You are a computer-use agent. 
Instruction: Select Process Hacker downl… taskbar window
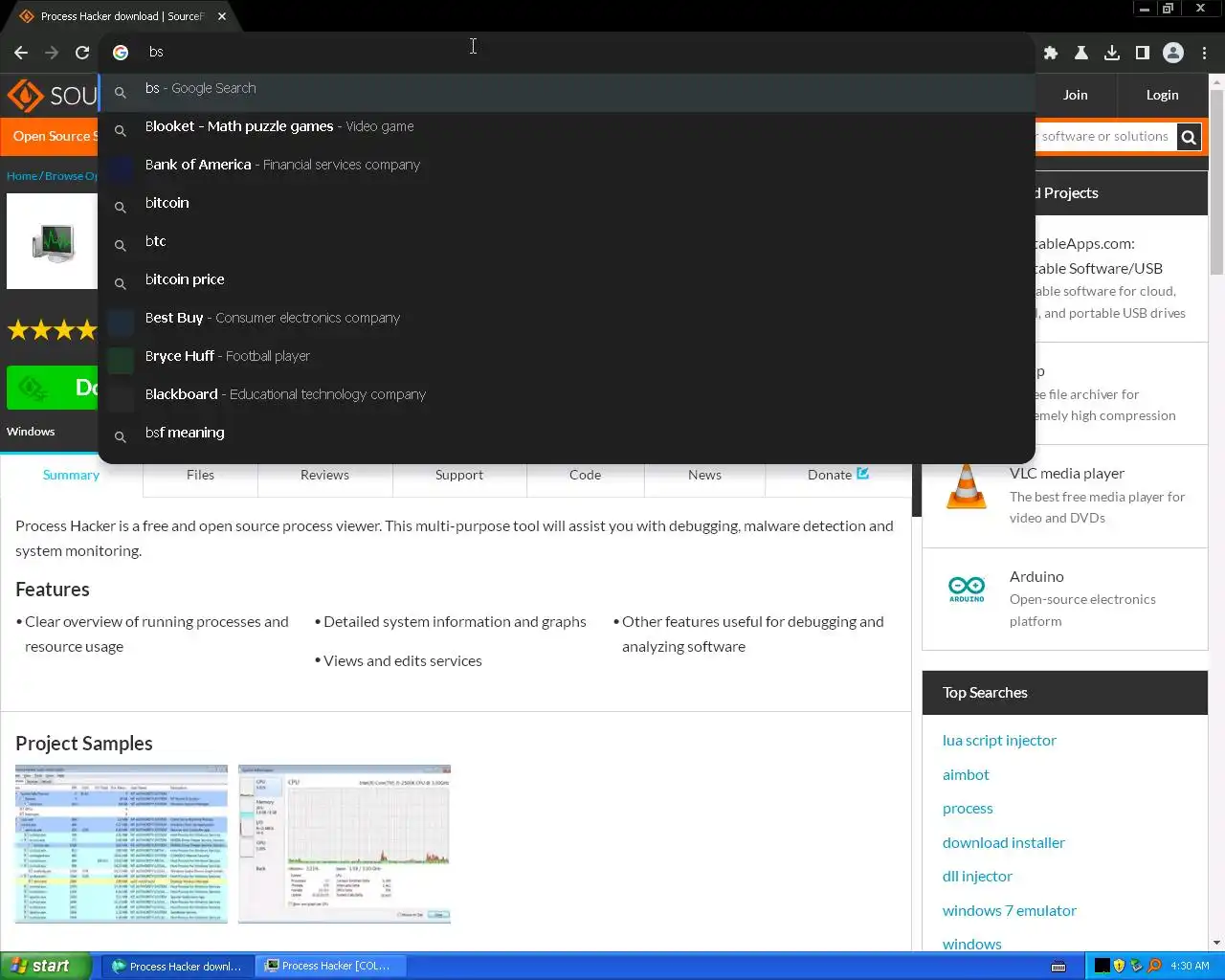tap(177, 966)
